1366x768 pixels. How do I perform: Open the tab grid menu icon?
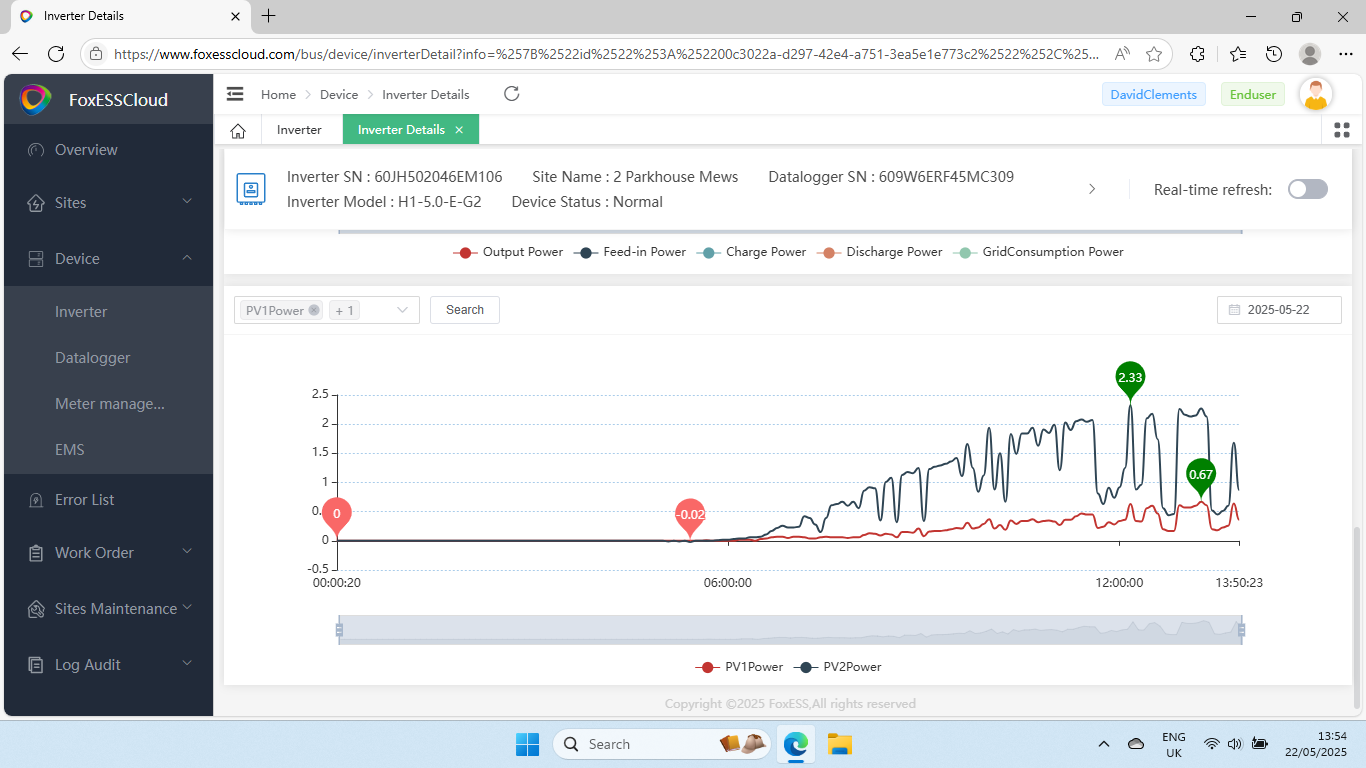(x=1342, y=130)
